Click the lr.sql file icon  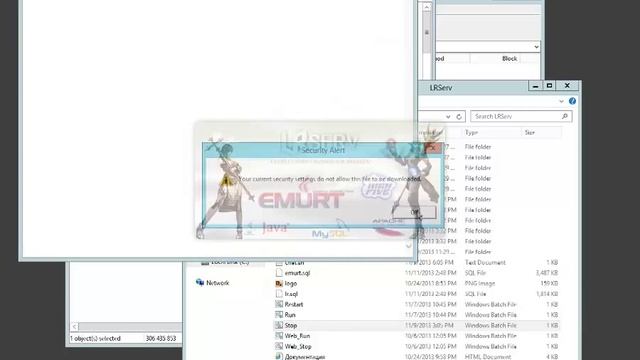point(279,294)
